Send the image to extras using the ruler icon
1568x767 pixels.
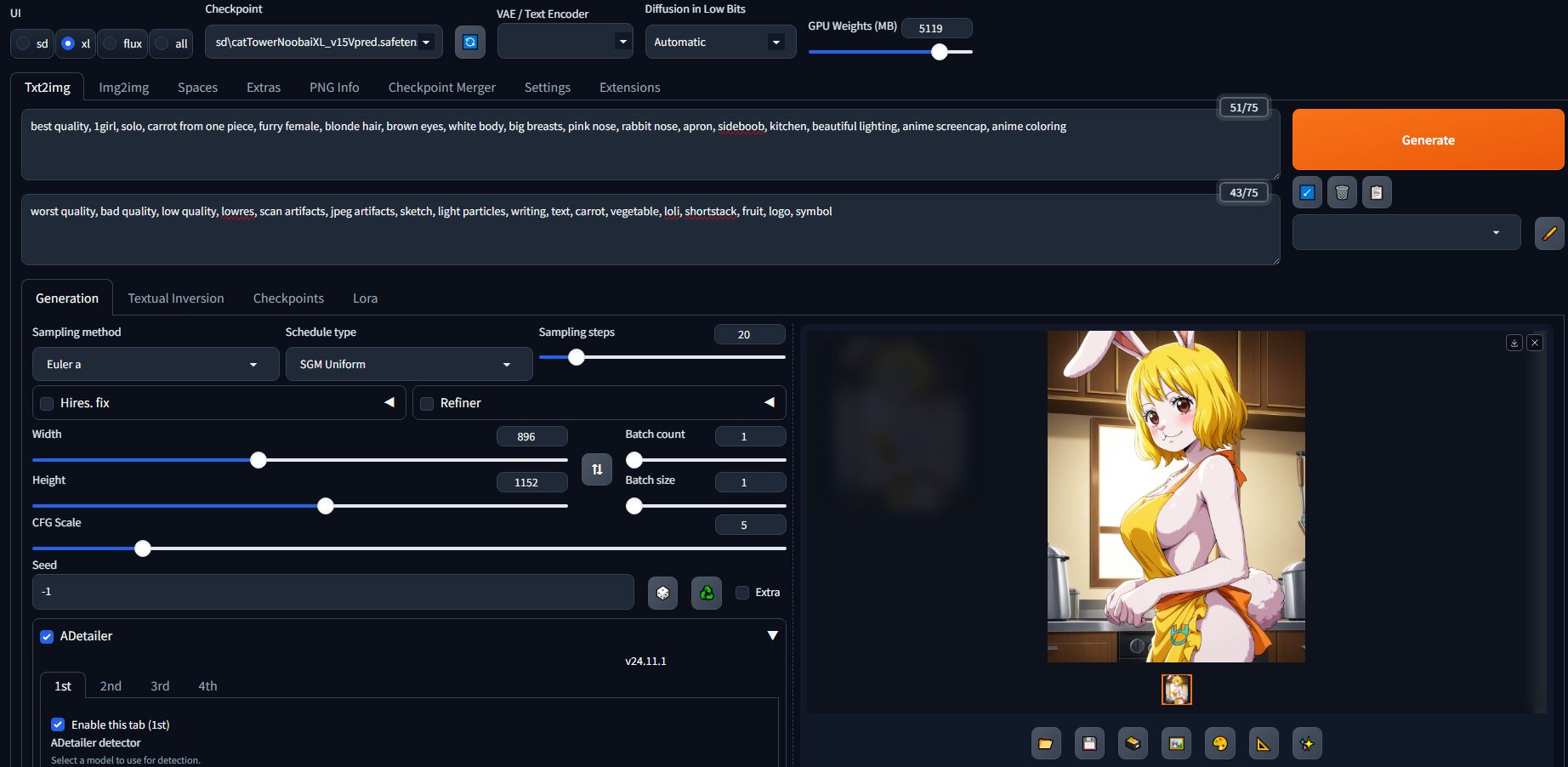[x=1264, y=744]
